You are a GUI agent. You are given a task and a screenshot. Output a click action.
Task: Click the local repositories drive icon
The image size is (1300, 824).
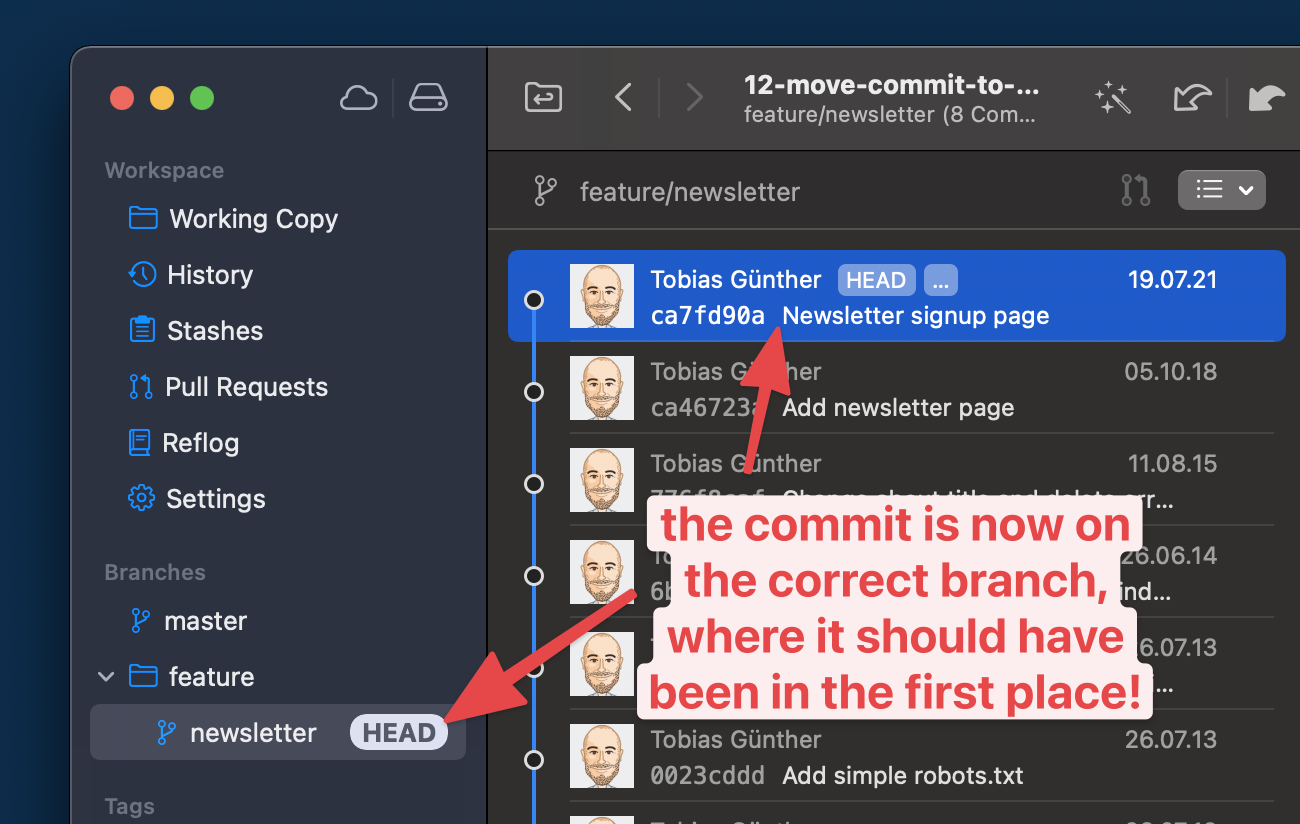point(428,98)
